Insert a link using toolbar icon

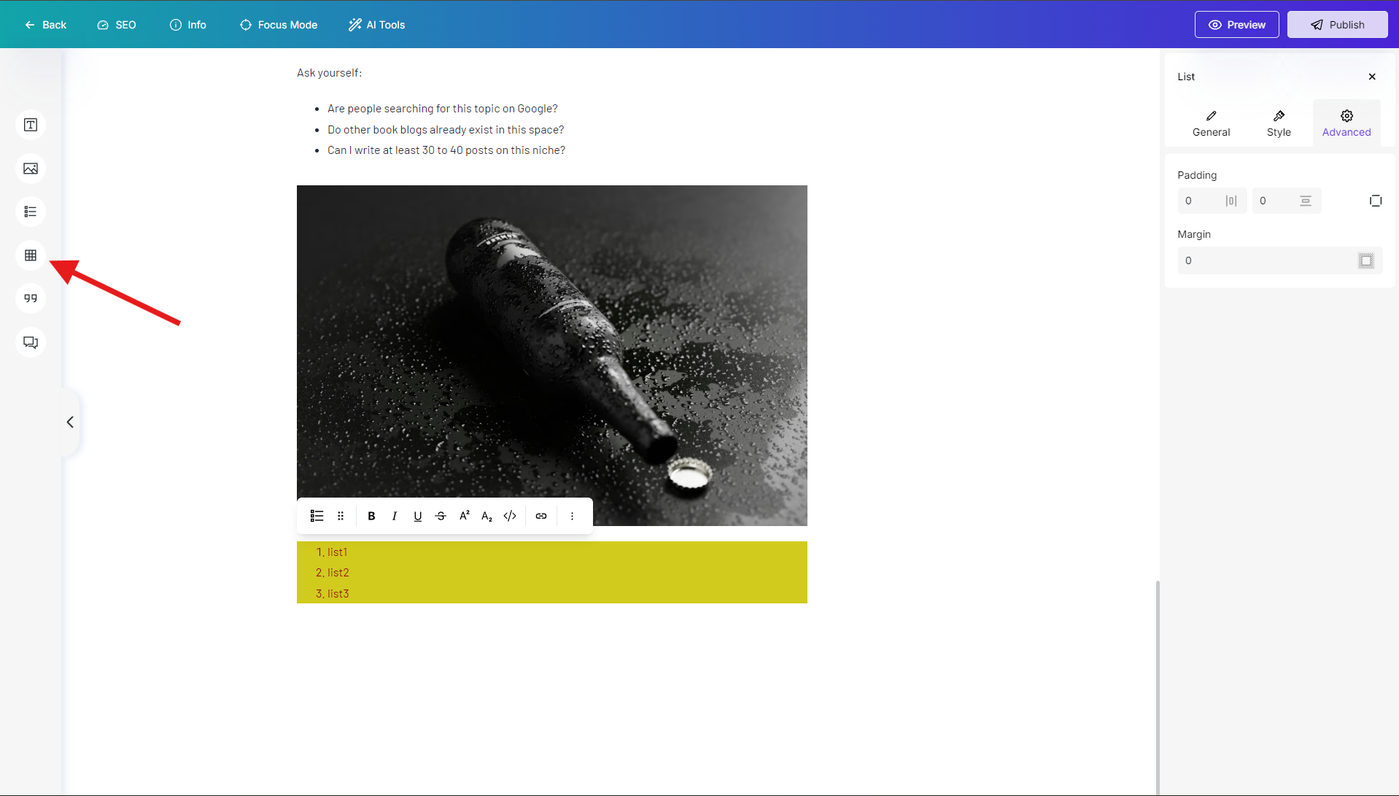[541, 516]
